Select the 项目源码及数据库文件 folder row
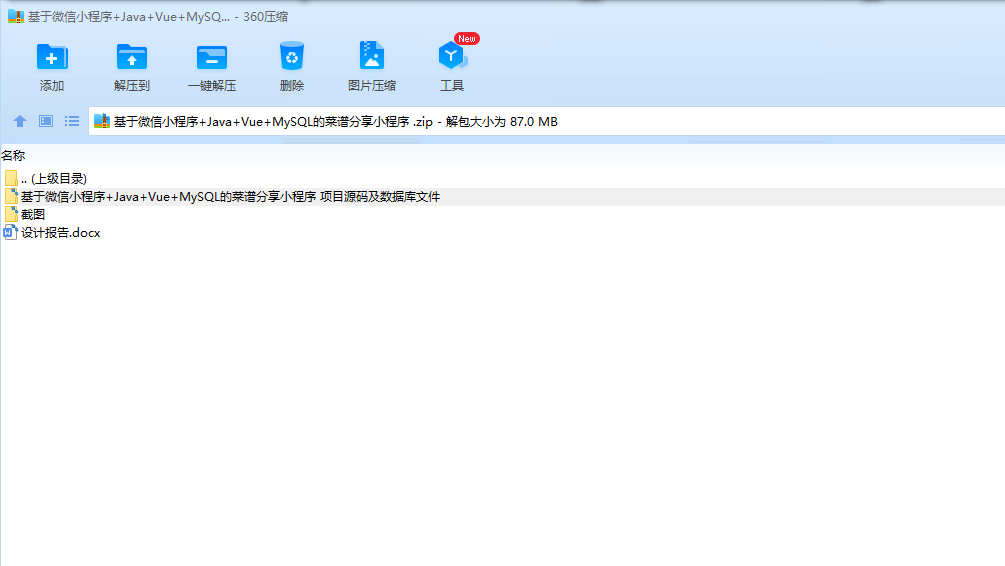 (502, 197)
